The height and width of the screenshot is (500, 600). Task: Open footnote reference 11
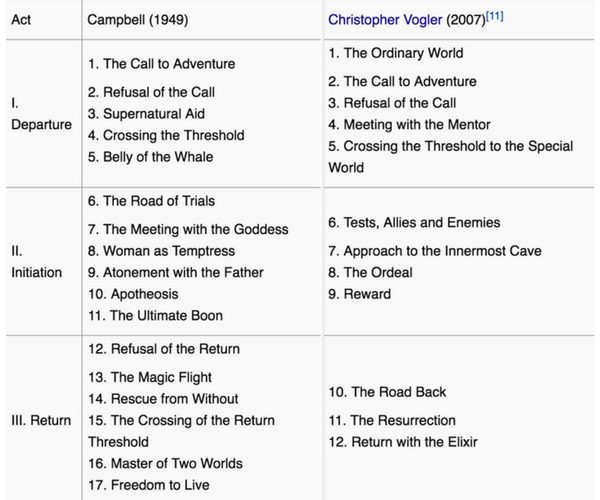click(x=494, y=16)
